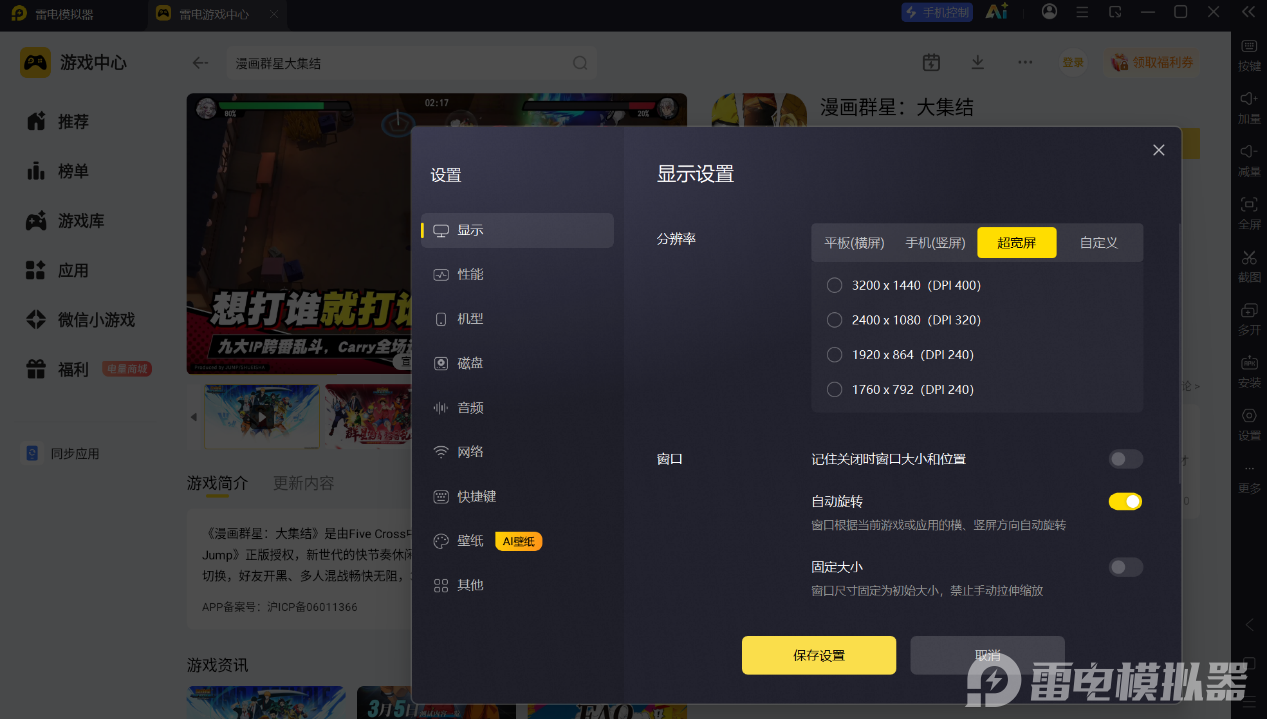The width and height of the screenshot is (1267, 719).
Task: Open 更多 in right sidebar
Action: coord(1249,478)
